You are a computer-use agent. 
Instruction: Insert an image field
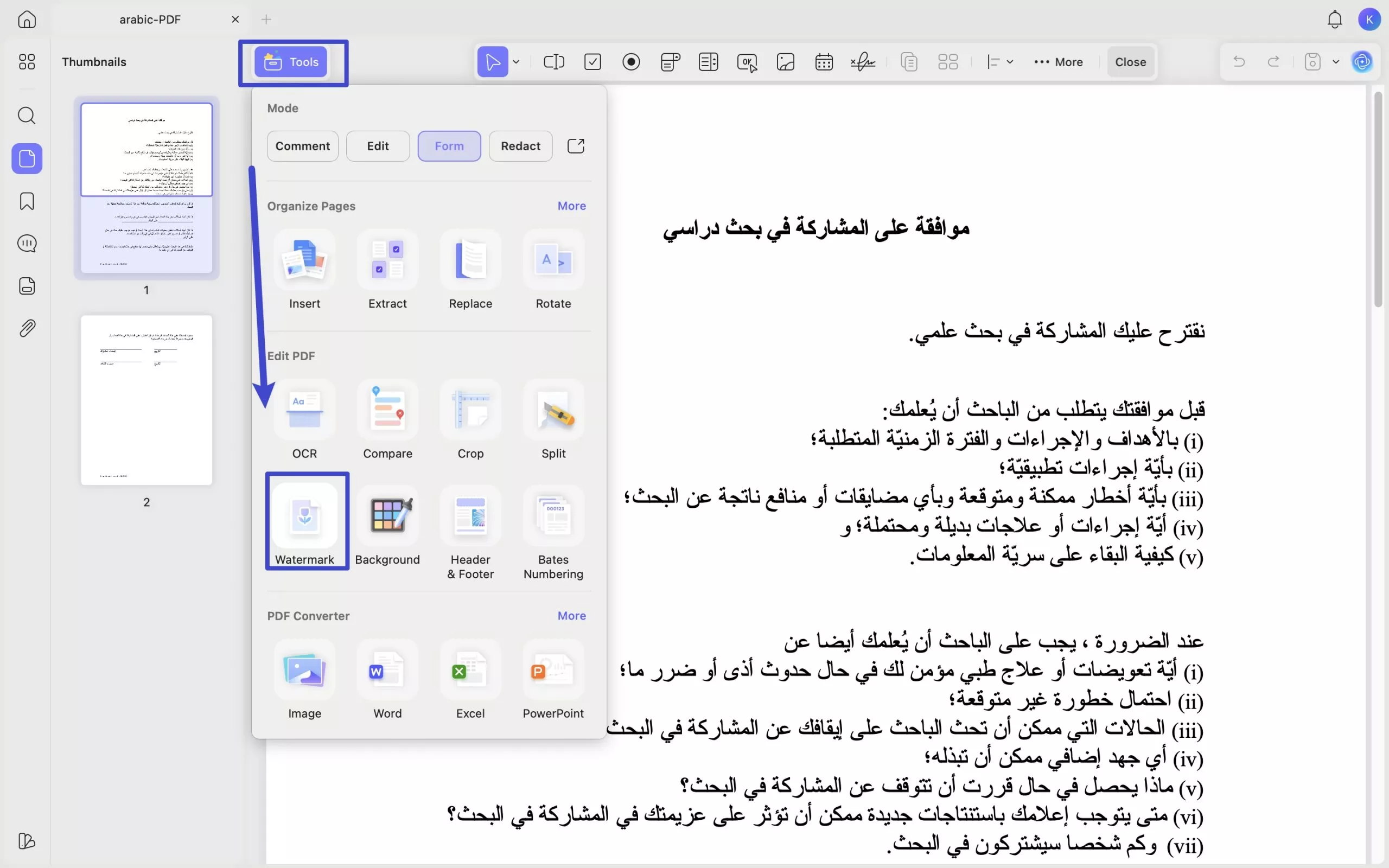[785, 61]
